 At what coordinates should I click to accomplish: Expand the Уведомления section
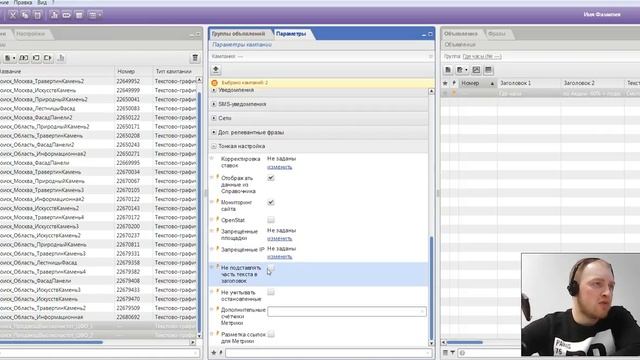pyautogui.click(x=214, y=90)
